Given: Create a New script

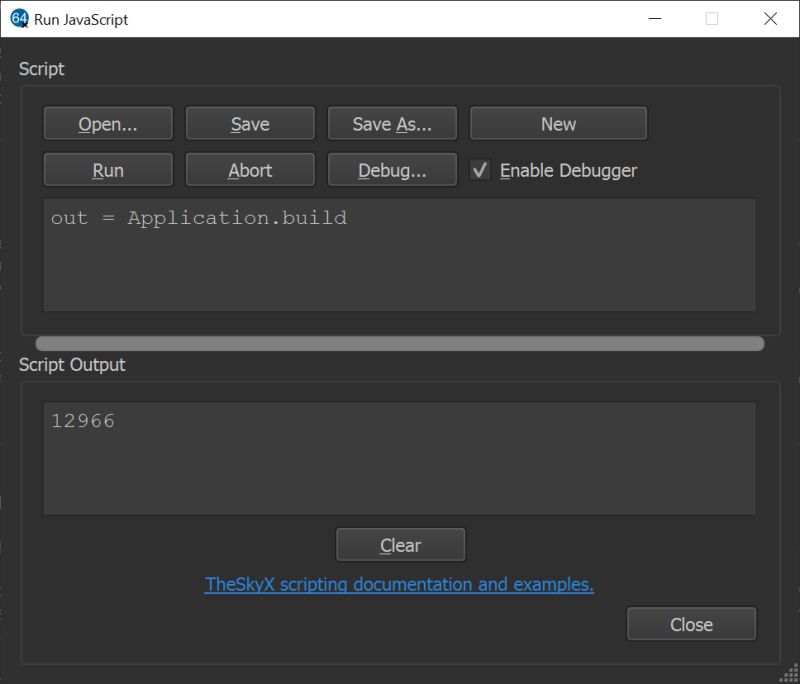Looking at the screenshot, I should [x=558, y=123].
